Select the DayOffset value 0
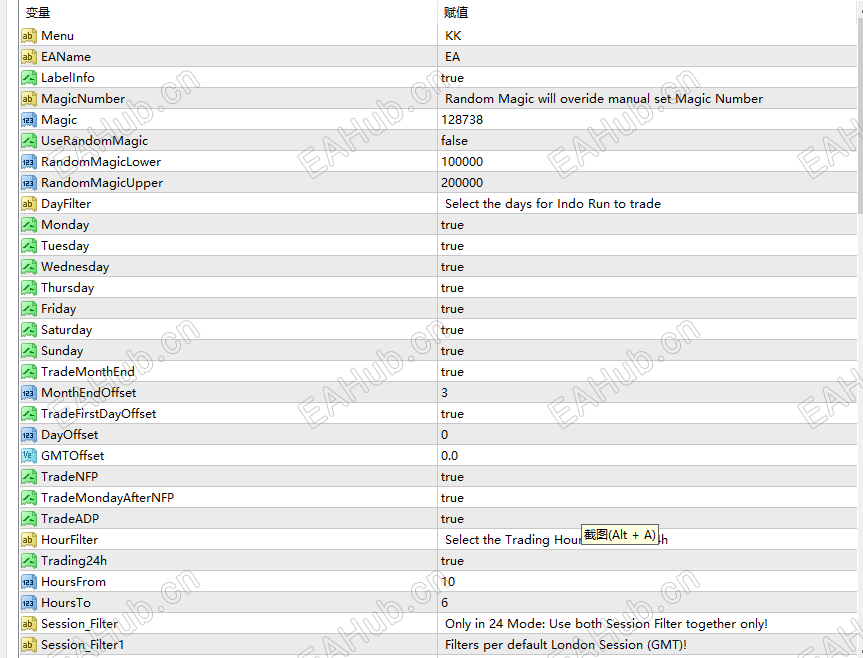863x658 pixels. tap(444, 435)
